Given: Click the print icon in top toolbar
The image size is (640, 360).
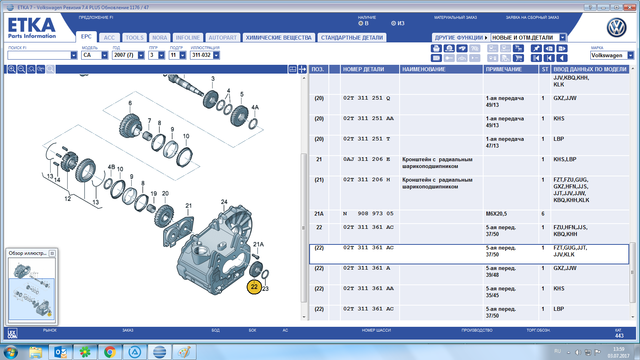Looking at the screenshot, I should [436, 49].
